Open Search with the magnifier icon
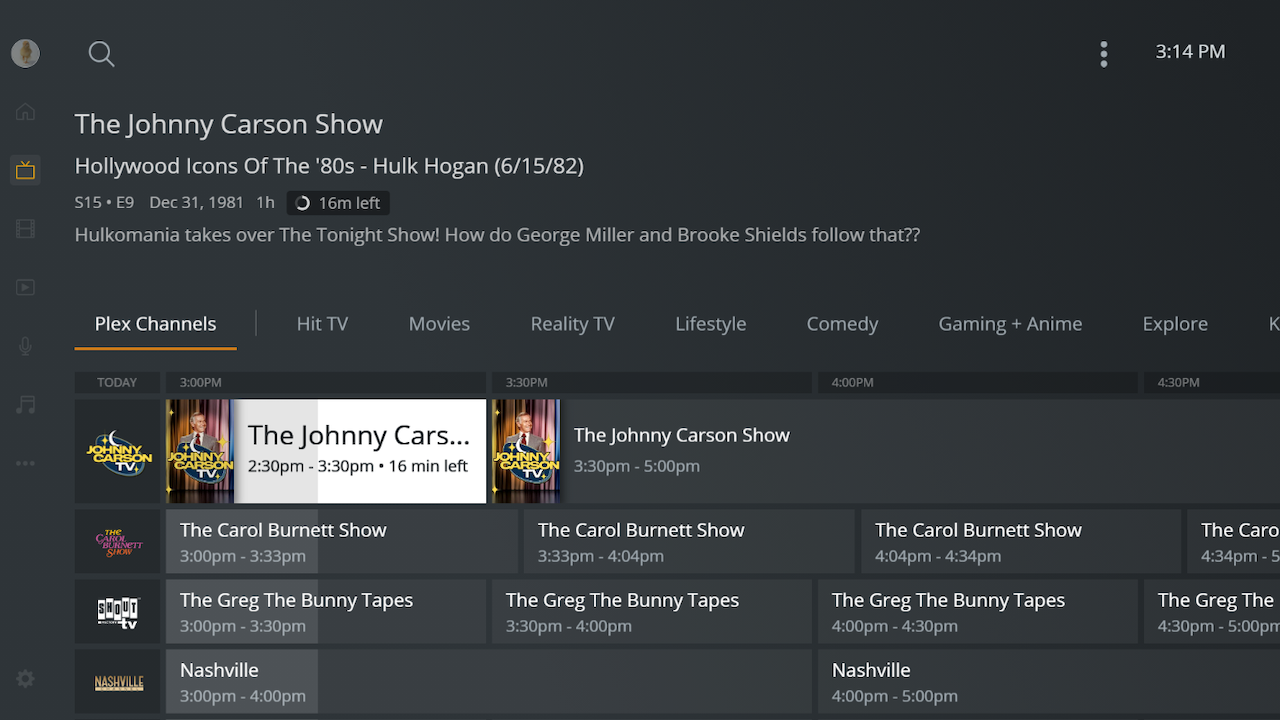Viewport: 1280px width, 720px height. point(101,54)
